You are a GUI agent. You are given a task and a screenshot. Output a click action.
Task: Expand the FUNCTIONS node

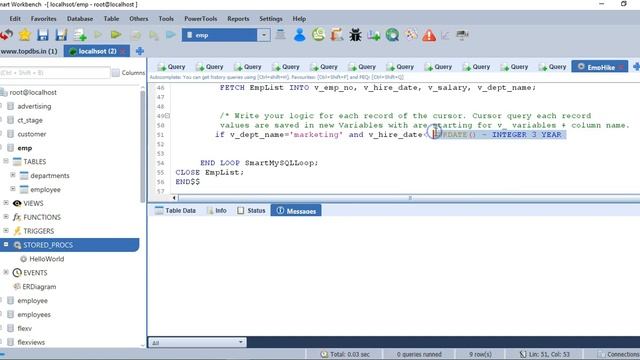coord(6,217)
